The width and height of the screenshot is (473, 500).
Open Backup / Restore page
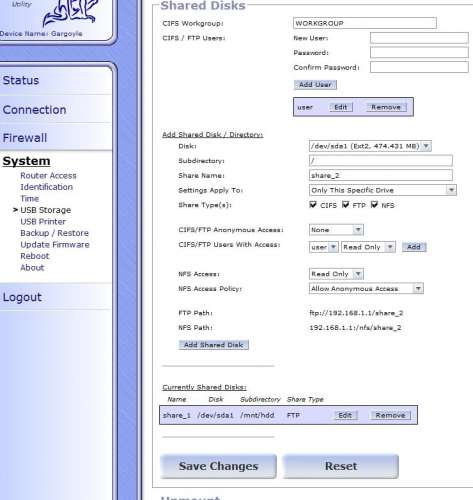pyautogui.click(x=54, y=233)
